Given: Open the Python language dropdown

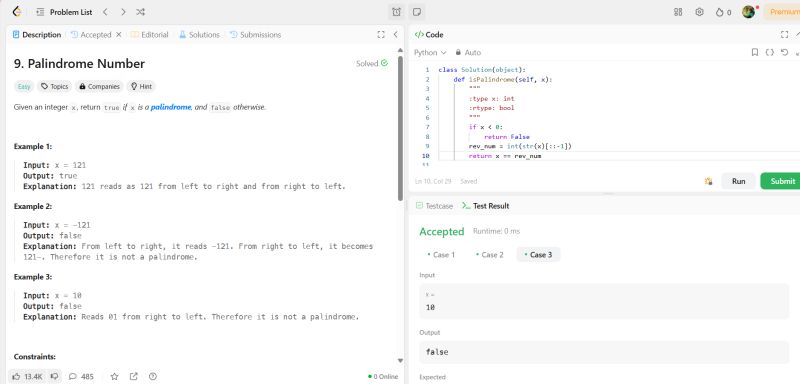Looking at the screenshot, I should click(430, 53).
